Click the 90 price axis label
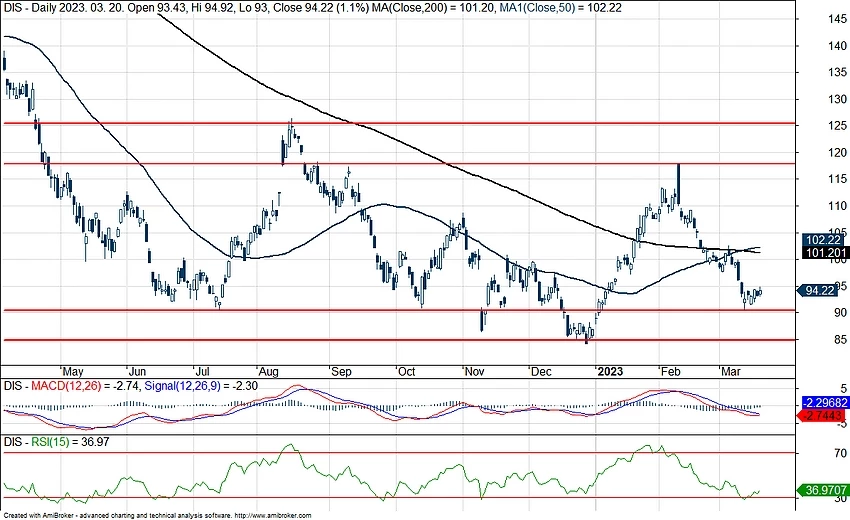Viewport: 850px width, 520px height. click(840, 313)
